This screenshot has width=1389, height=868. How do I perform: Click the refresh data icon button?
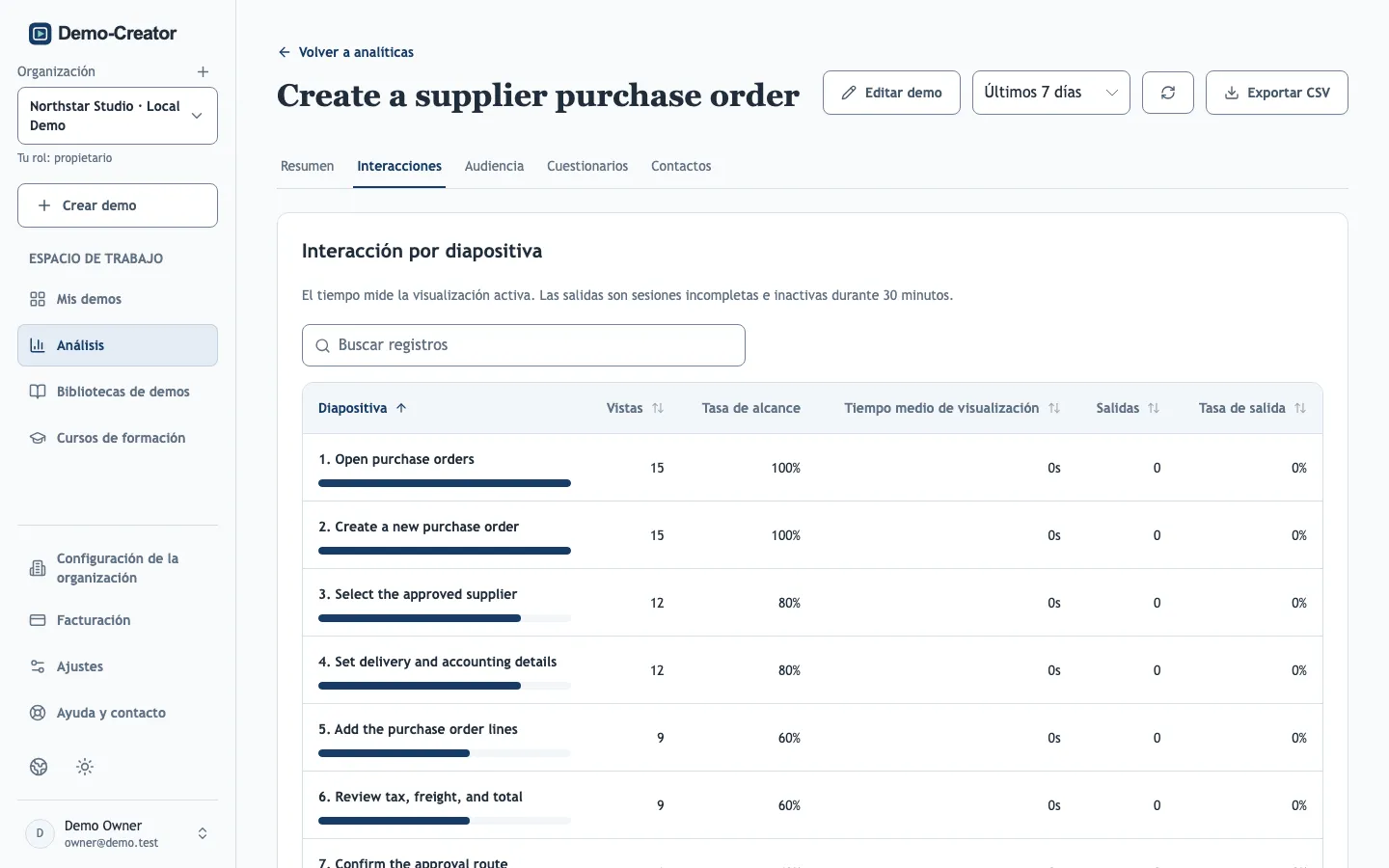(1168, 93)
